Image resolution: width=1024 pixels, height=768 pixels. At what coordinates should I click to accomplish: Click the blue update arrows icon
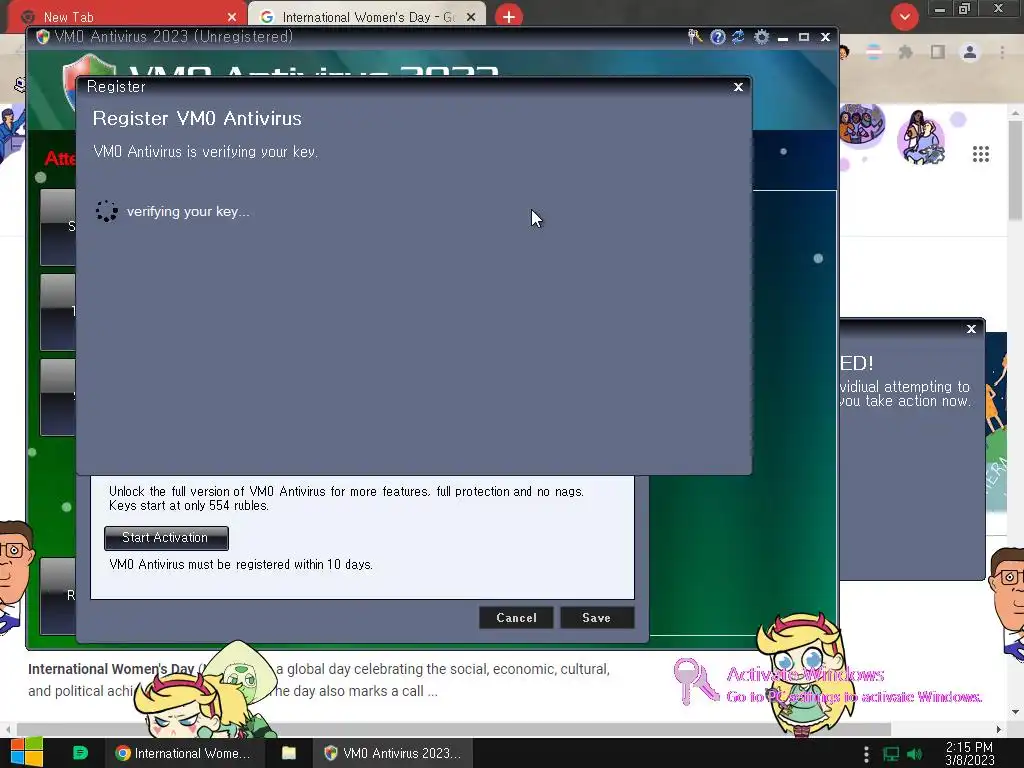tap(739, 37)
